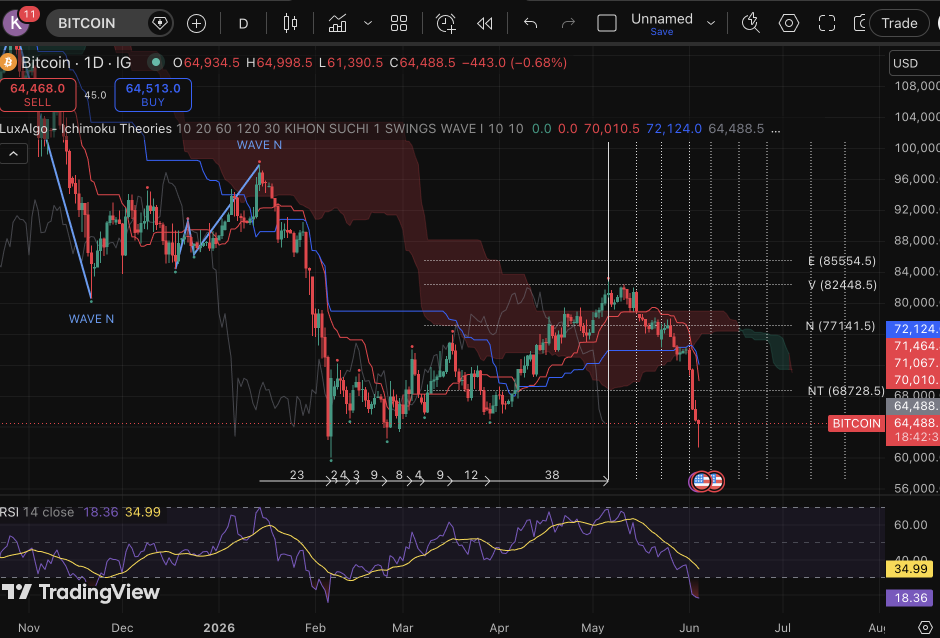The width and height of the screenshot is (940, 638).
Task: Open the USD currency selector
Action: tap(914, 63)
